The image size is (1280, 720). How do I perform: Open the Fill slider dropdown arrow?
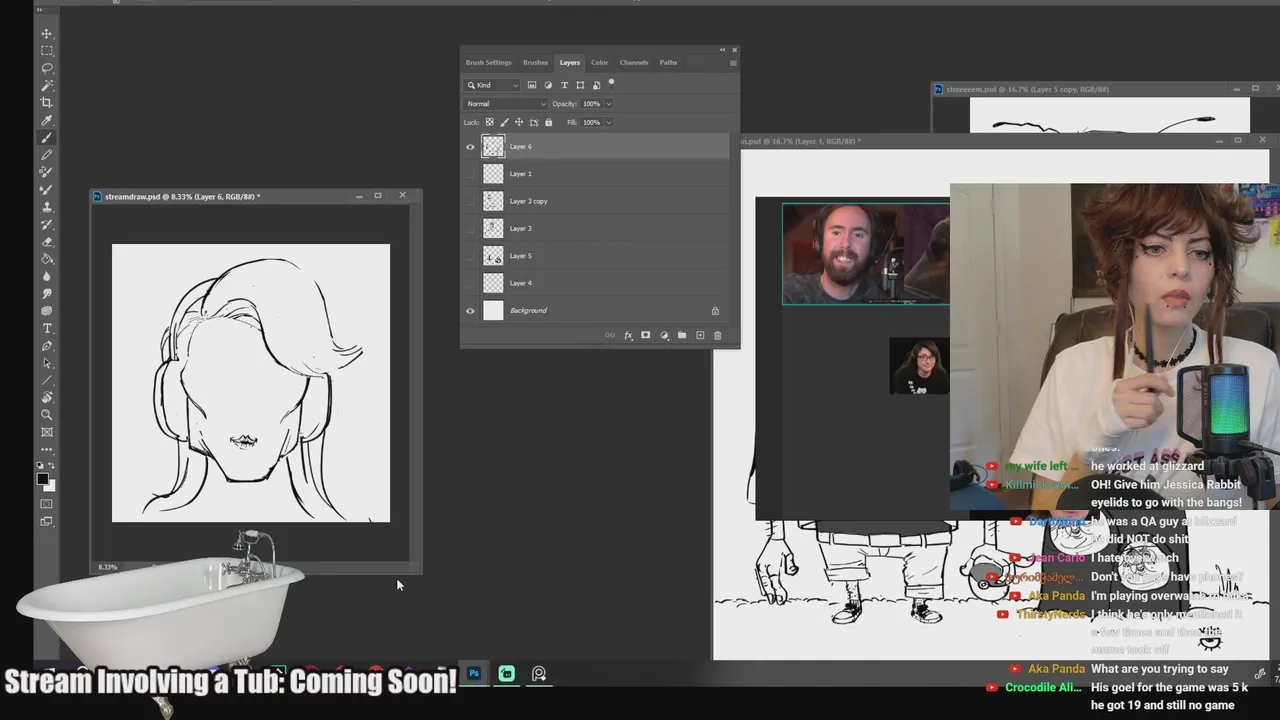[608, 122]
